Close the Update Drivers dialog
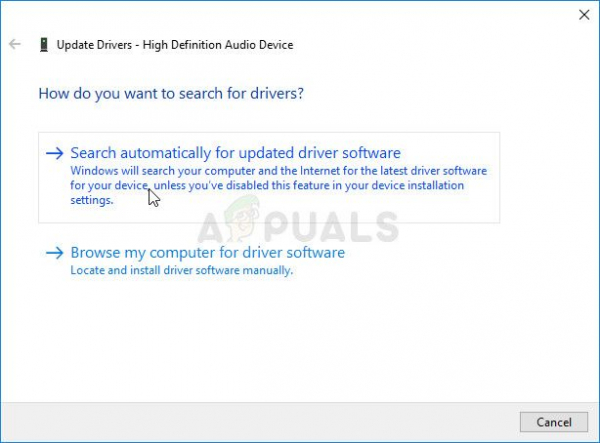600x443 pixels. point(584,15)
